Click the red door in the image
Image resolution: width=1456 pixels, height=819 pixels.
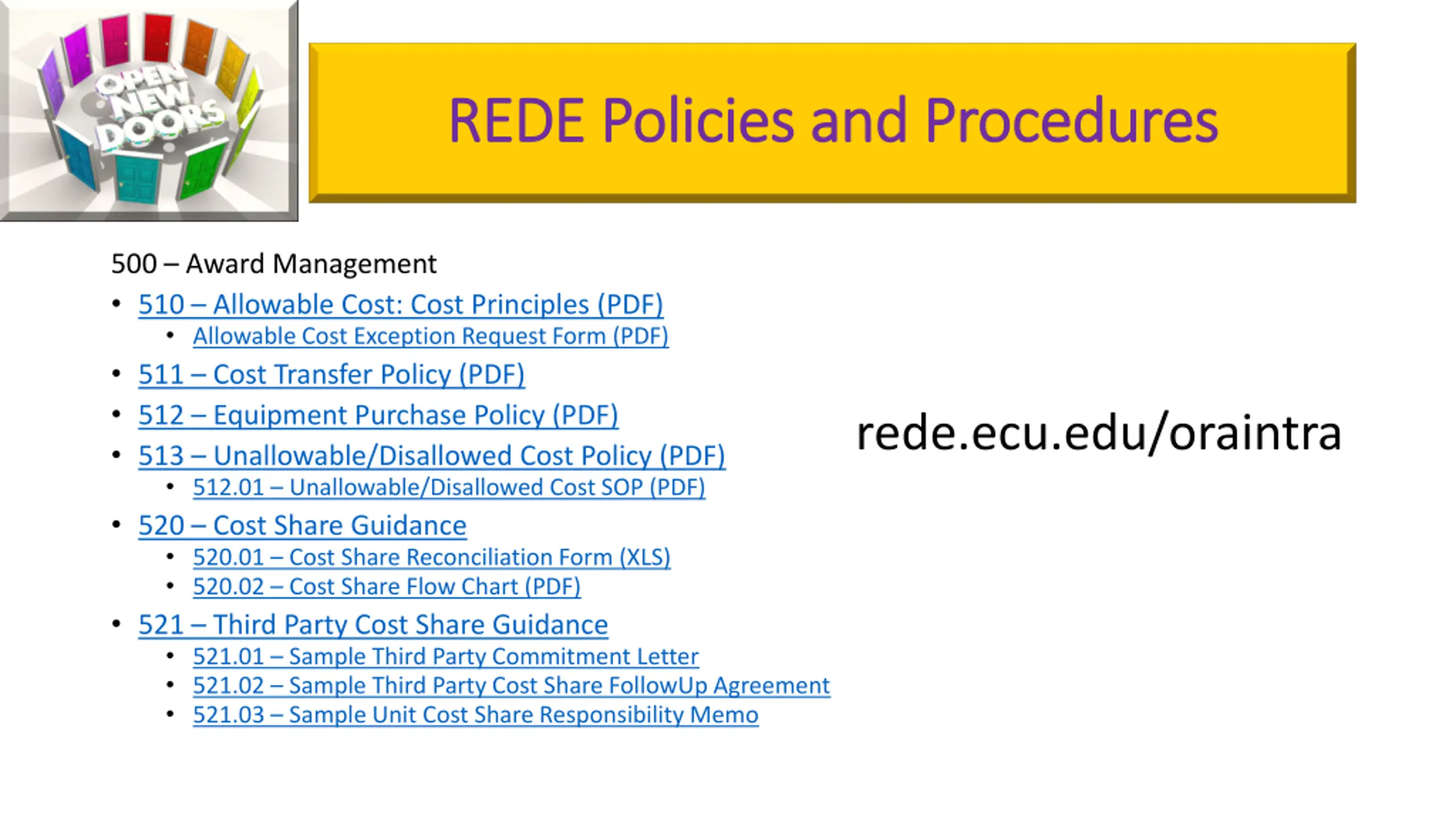(158, 38)
